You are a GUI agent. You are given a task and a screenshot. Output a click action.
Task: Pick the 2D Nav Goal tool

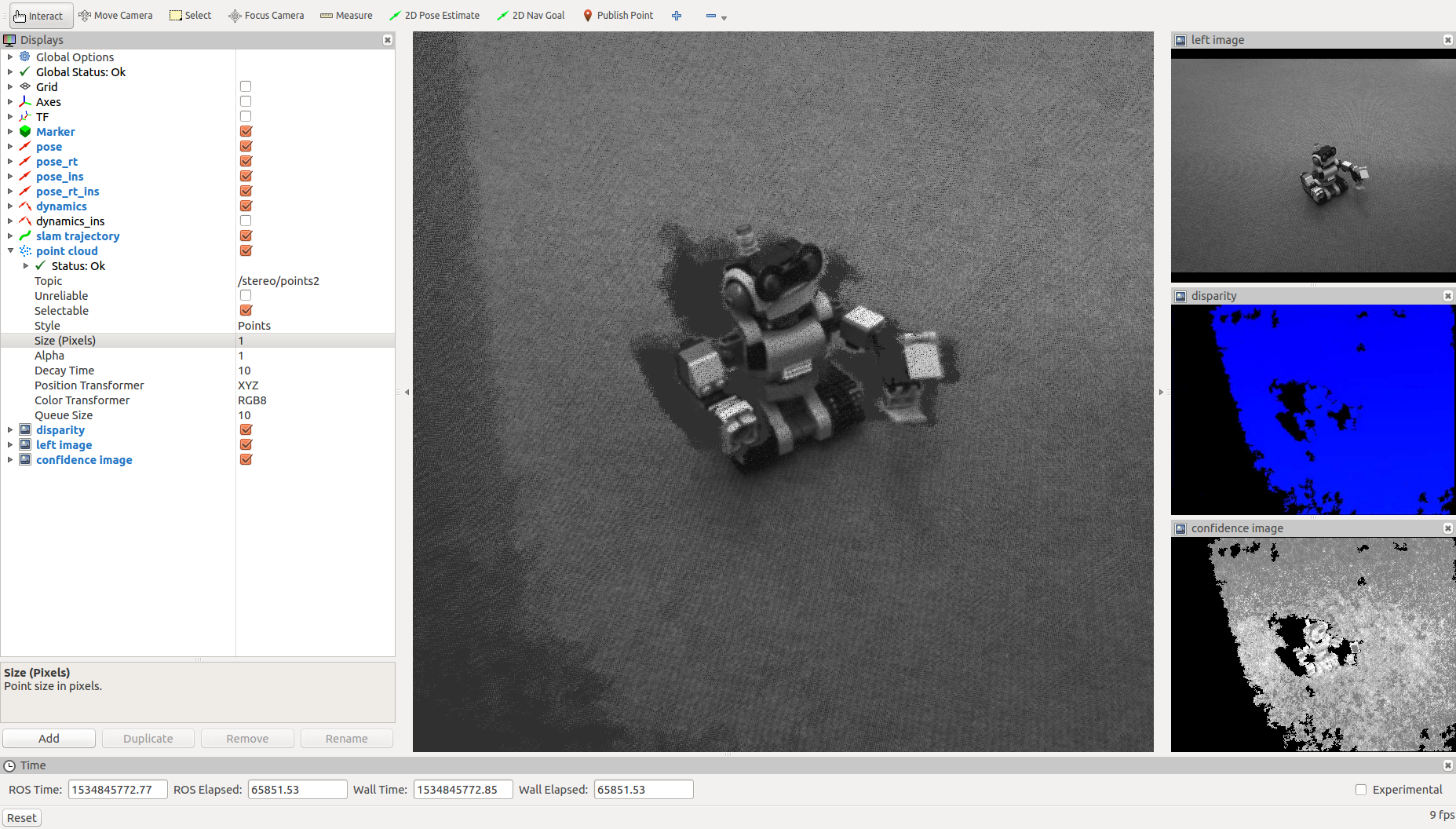531,16
